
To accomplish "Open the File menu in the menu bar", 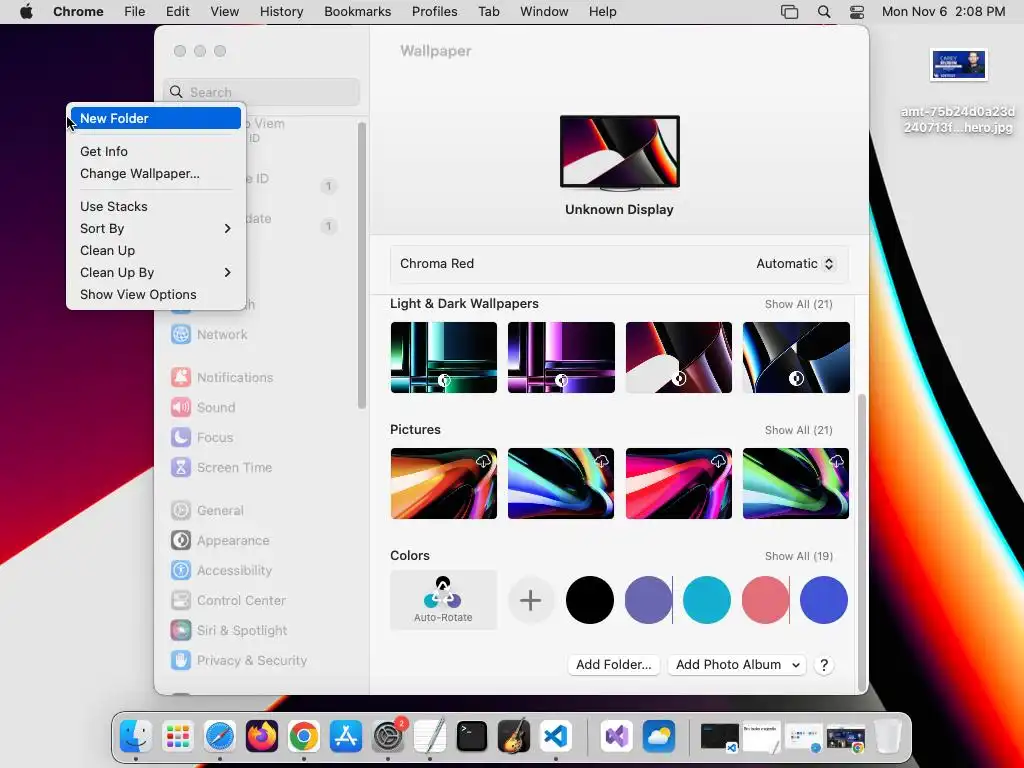I will pos(135,12).
